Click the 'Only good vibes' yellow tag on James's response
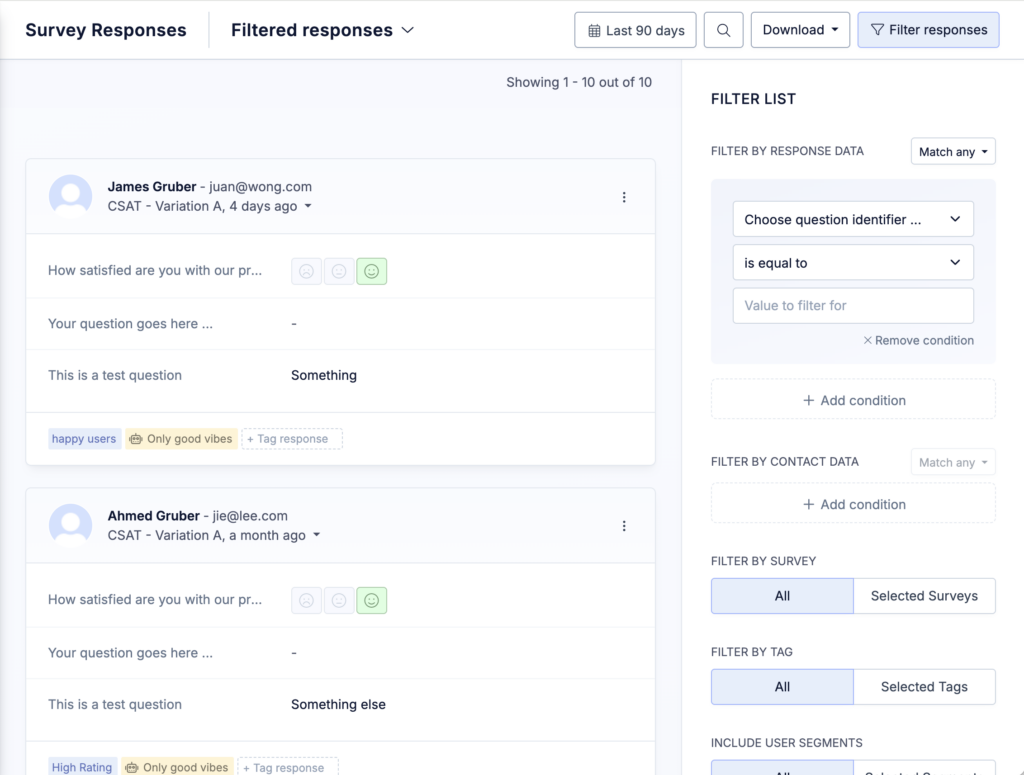1024x775 pixels. click(181, 439)
